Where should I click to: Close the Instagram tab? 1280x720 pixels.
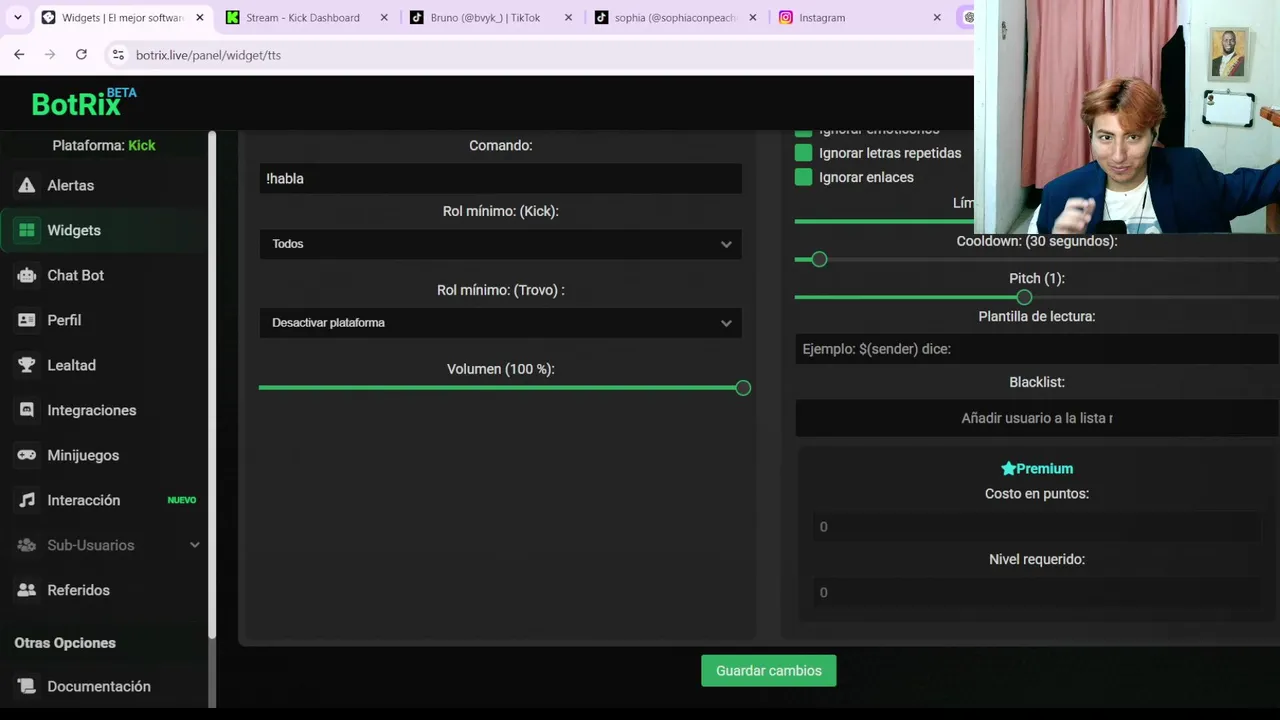937,17
